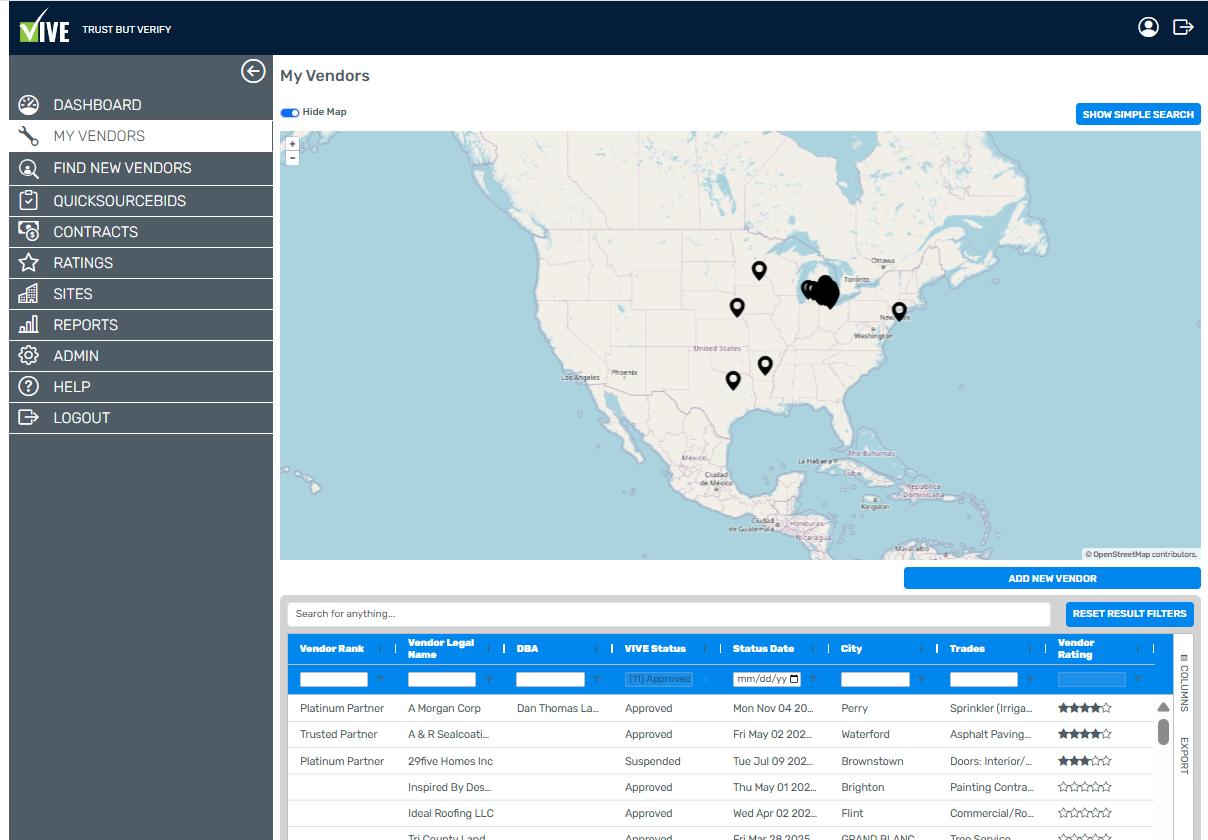
Task: Click the 29five Homes Inc three-star rating
Action: point(1085,761)
